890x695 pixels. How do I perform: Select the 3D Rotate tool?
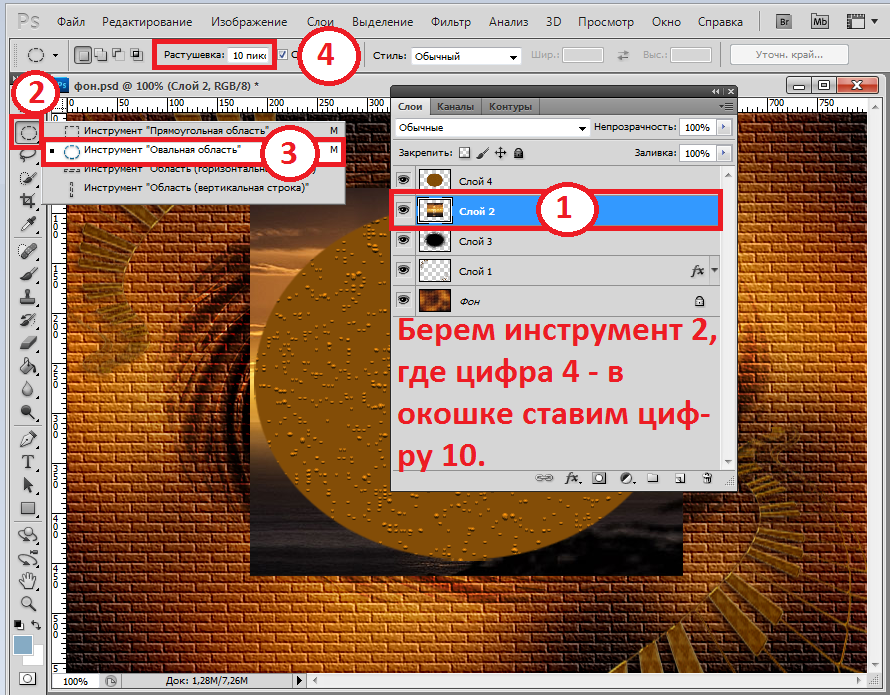28,535
